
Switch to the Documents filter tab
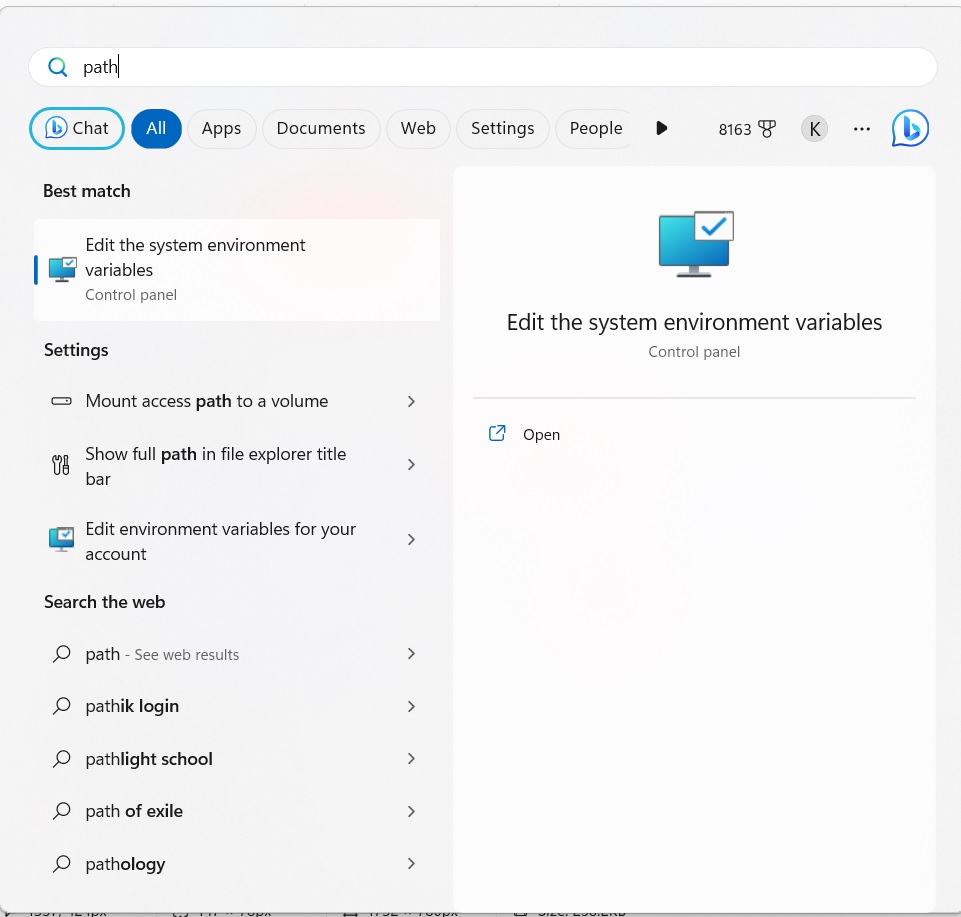point(321,128)
